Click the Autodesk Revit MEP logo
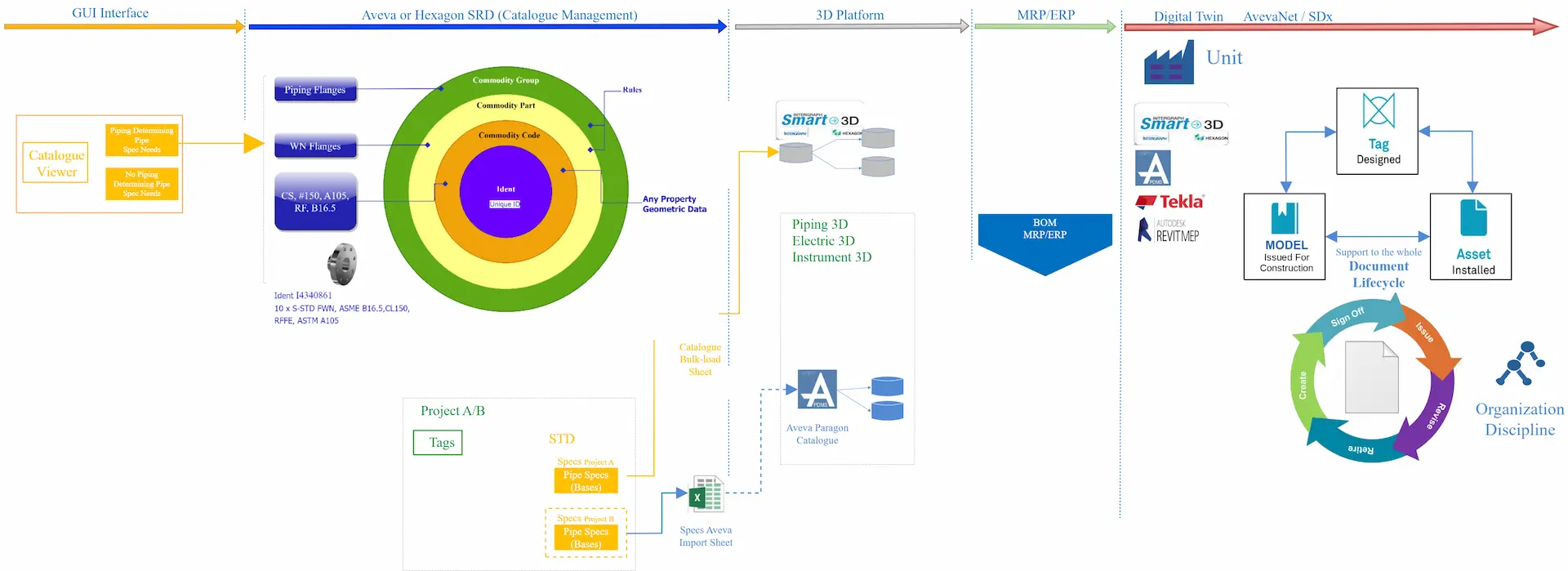 [x=1169, y=230]
